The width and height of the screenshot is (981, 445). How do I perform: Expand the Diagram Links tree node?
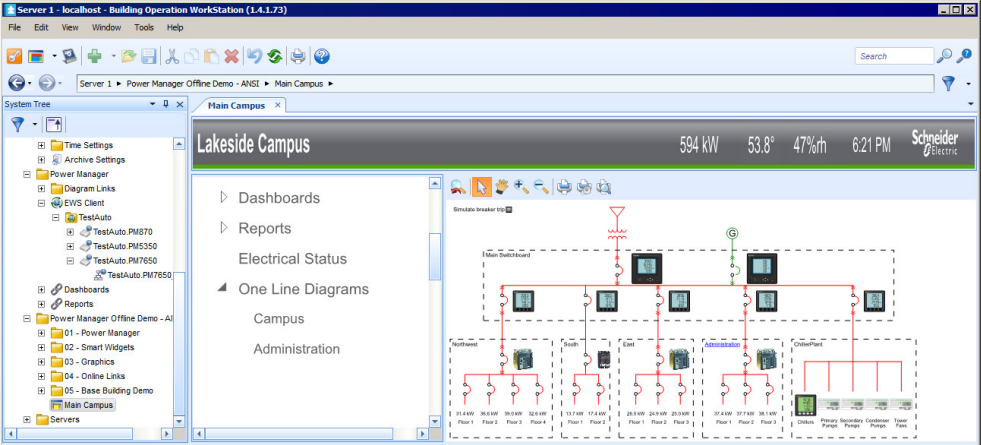coord(41,188)
